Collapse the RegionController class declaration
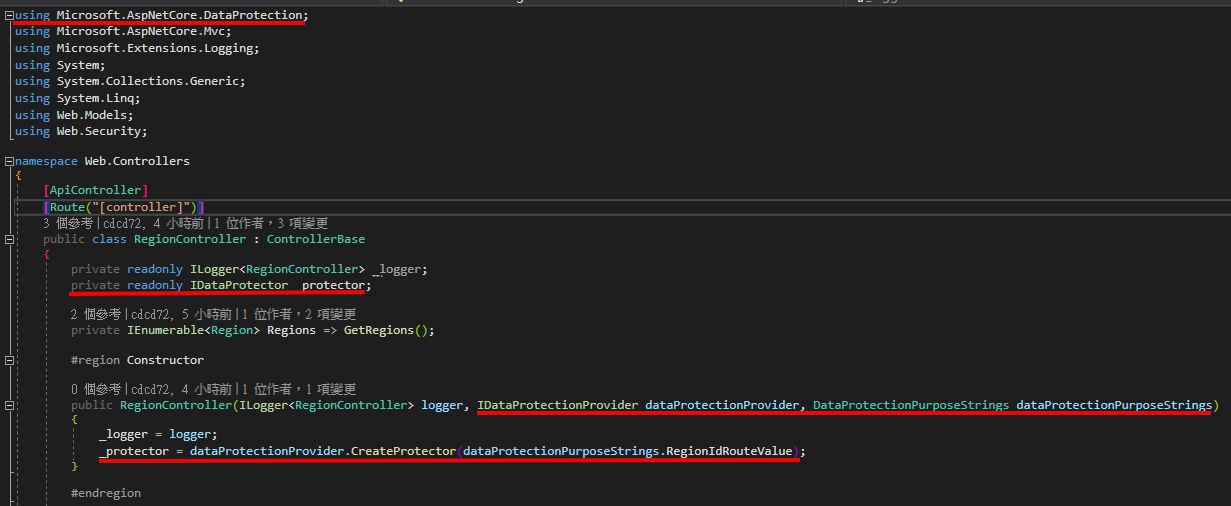Screen dimensions: 1231x506 pyautogui.click(x=9, y=240)
